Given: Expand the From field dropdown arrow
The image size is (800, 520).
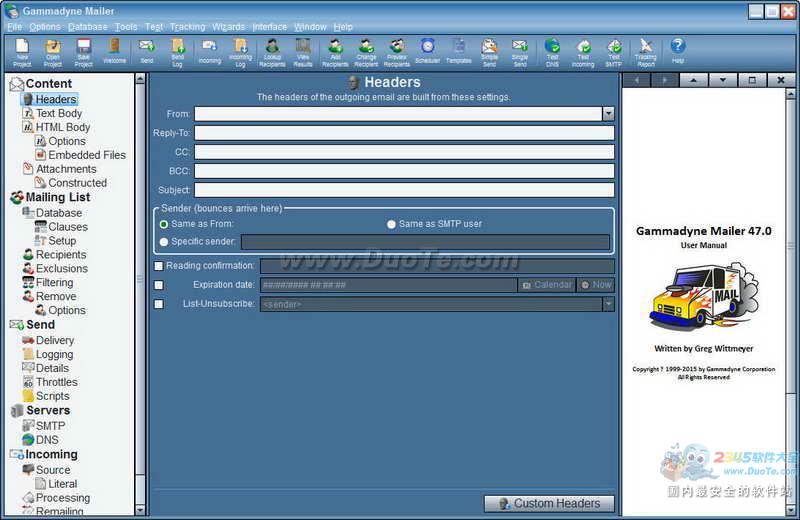Looking at the screenshot, I should [x=608, y=114].
